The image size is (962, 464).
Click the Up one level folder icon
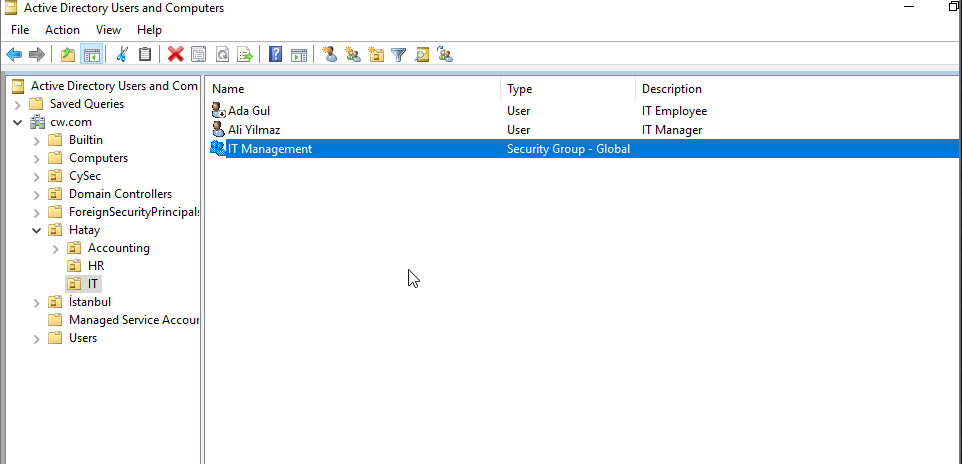pyautogui.click(x=68, y=54)
